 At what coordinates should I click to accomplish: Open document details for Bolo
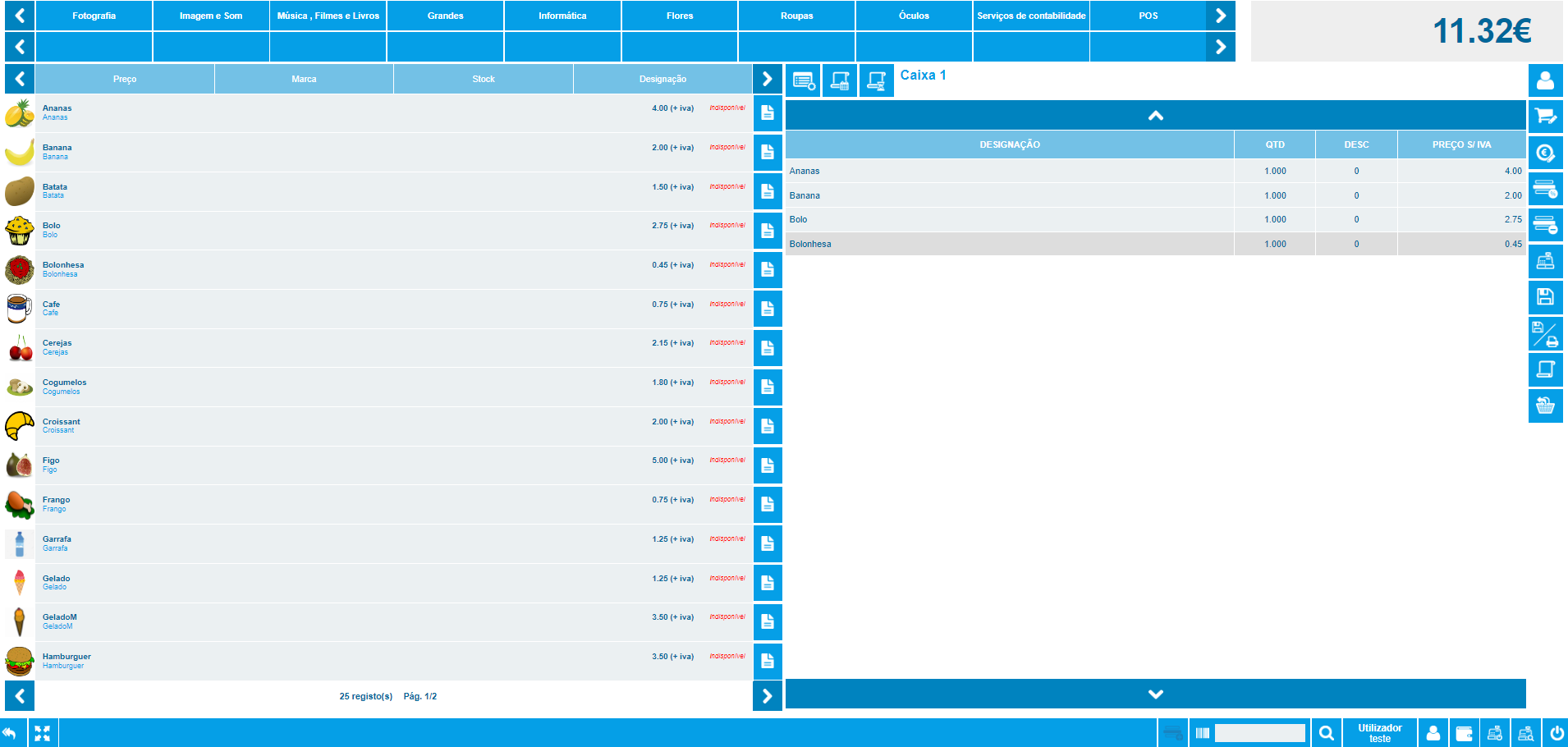pos(768,231)
